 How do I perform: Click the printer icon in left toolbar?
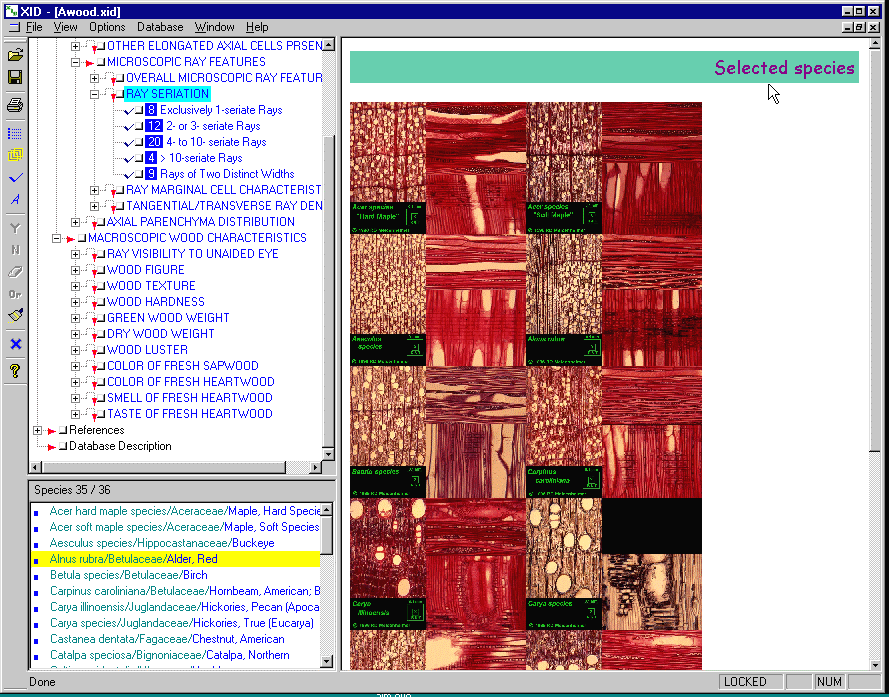coord(15,105)
